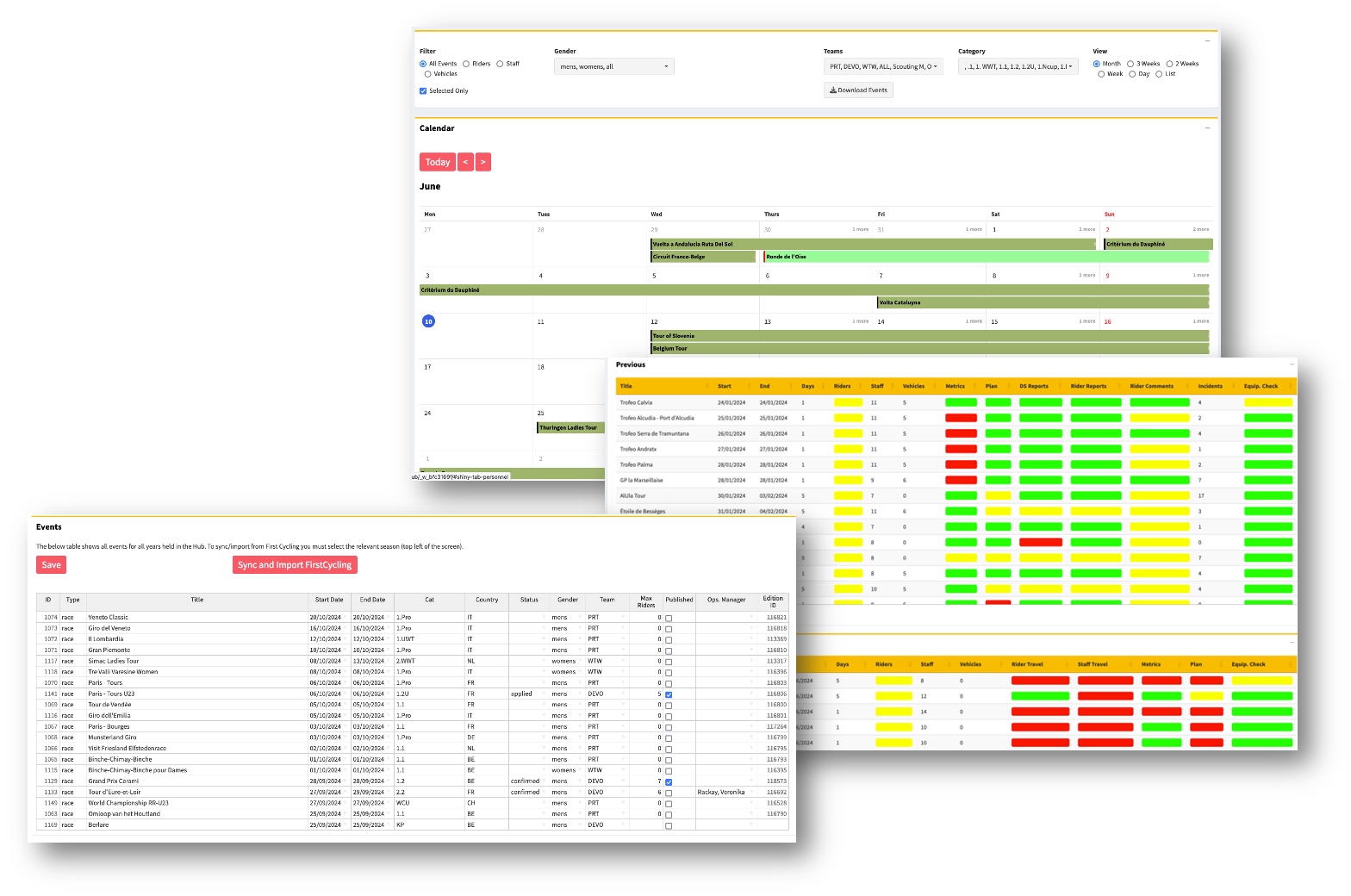Click today's highlighted date circle 10
The width and height of the screenshot is (1351, 896).
pyautogui.click(x=428, y=321)
